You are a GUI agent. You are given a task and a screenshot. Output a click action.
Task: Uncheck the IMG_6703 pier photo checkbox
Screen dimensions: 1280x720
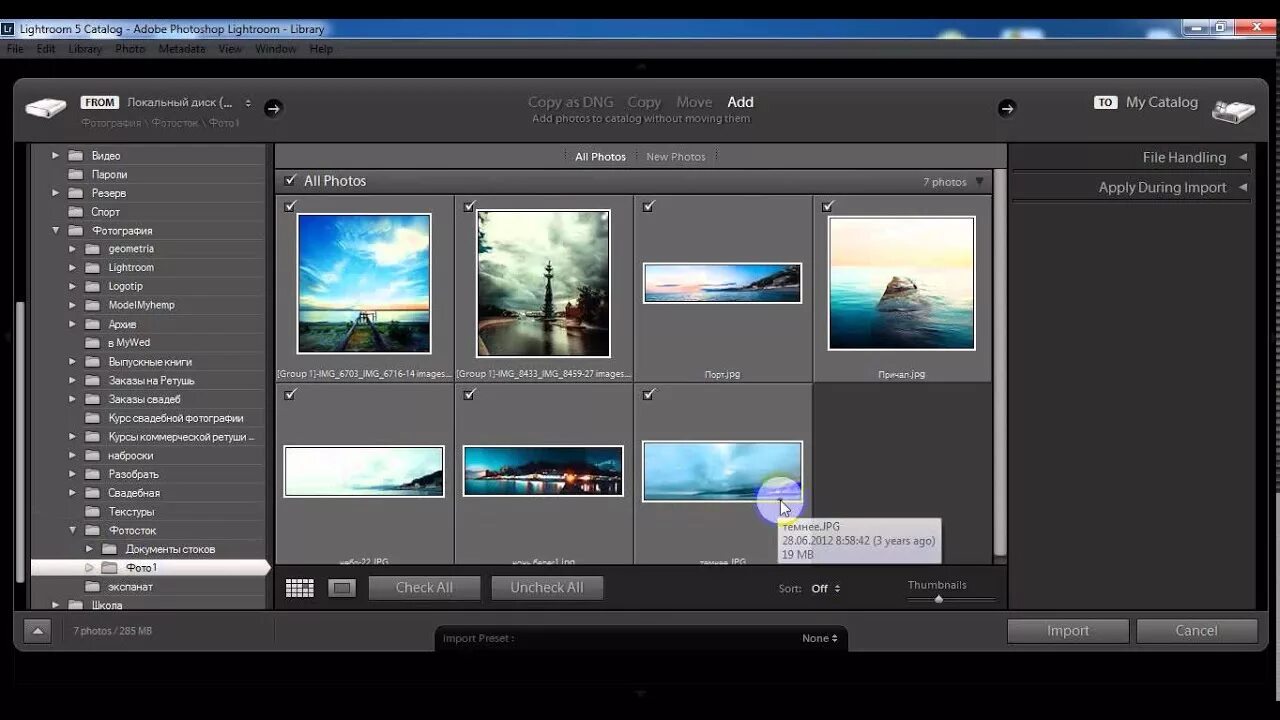point(290,206)
